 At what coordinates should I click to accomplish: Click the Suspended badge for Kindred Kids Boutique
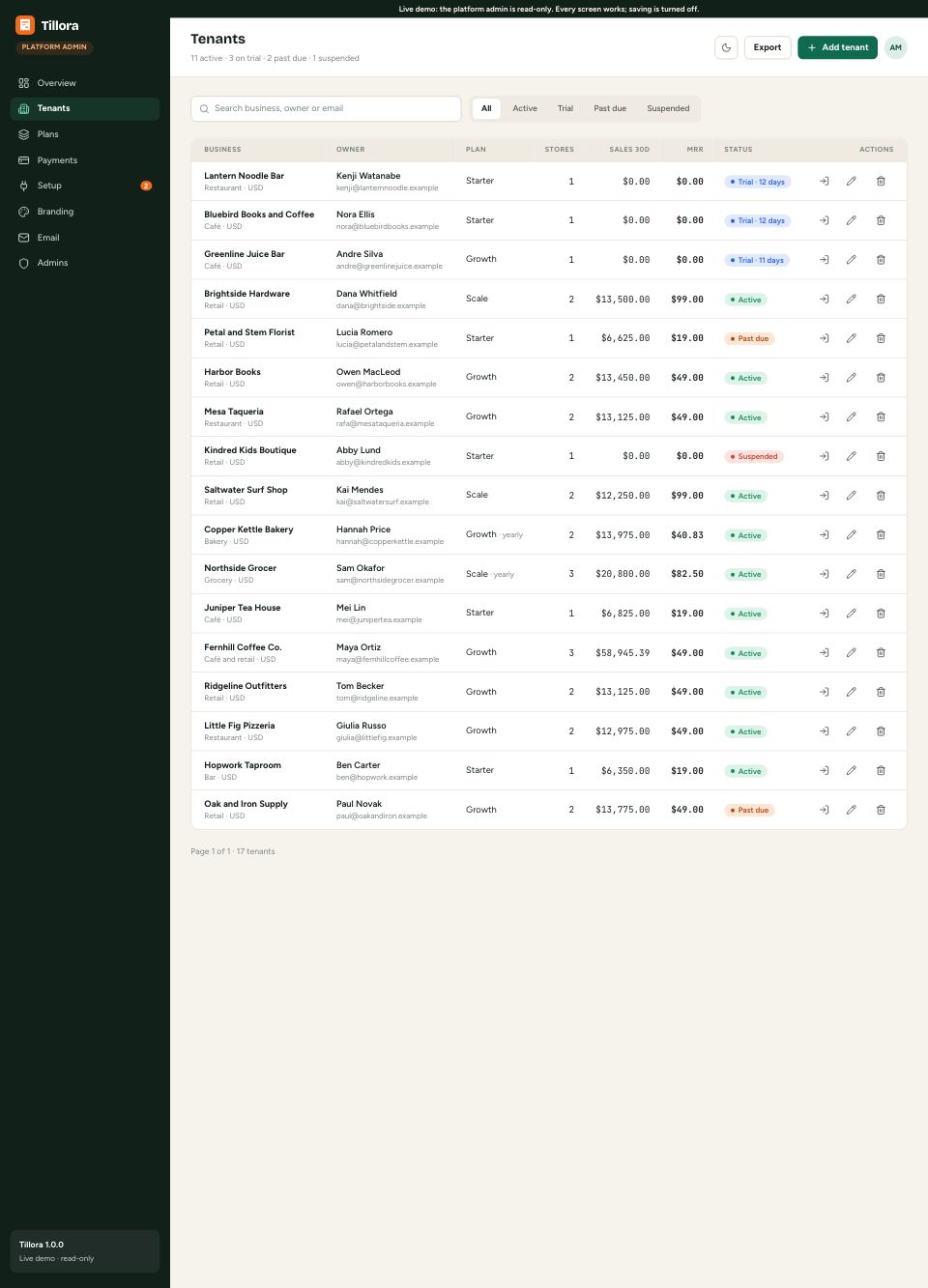[x=753, y=456]
